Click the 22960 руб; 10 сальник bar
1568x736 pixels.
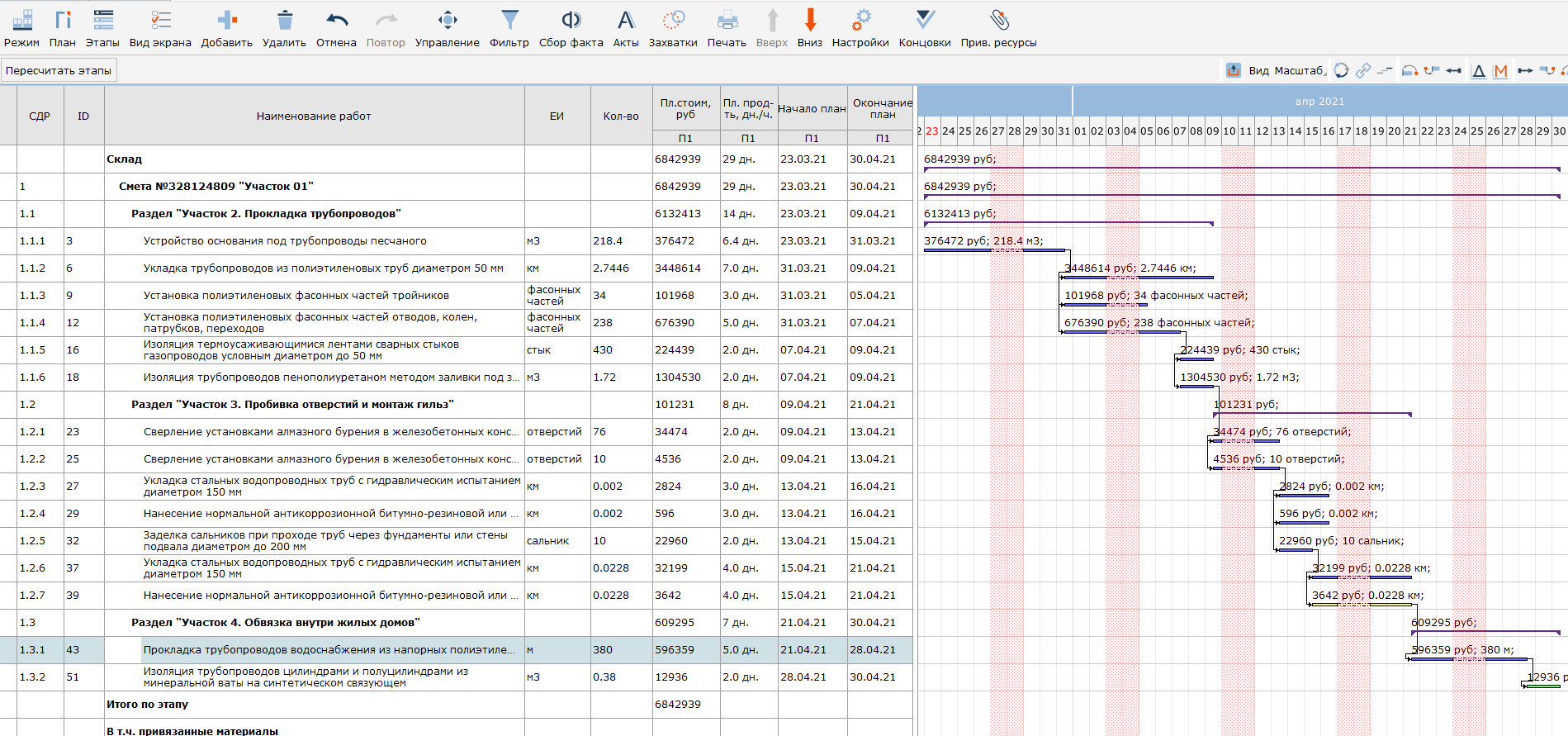1295,550
